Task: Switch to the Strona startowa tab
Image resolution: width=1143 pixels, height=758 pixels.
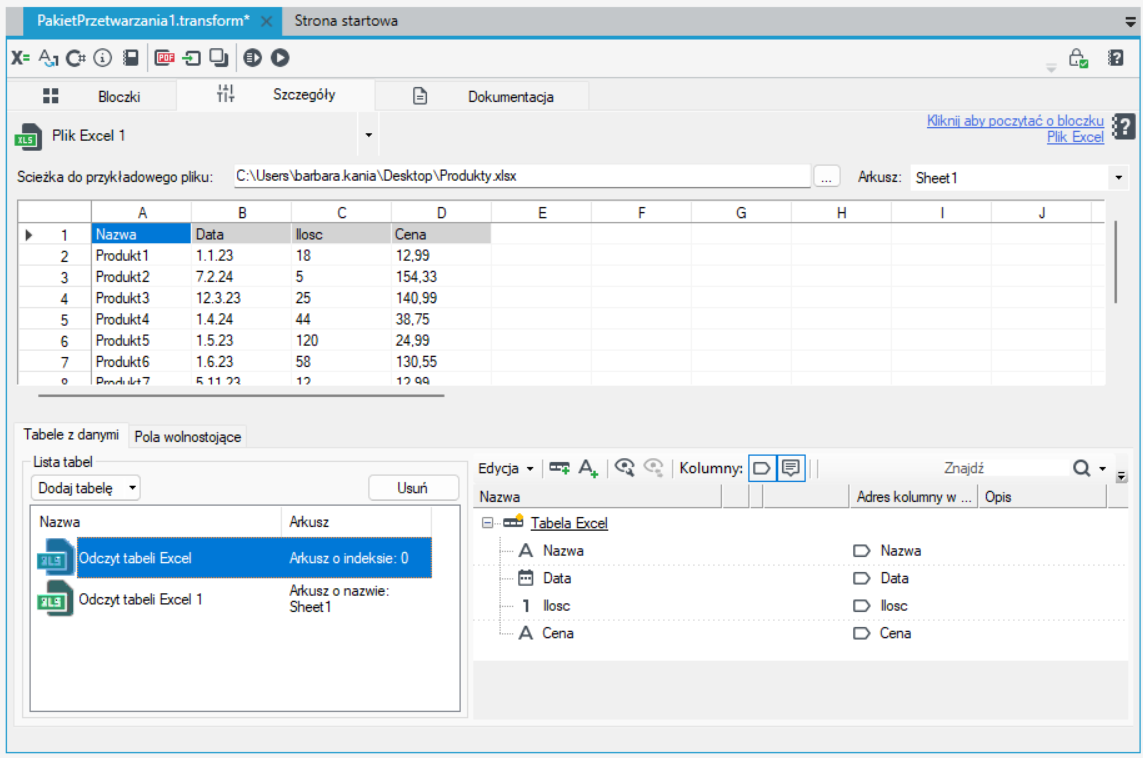Action: [x=346, y=20]
